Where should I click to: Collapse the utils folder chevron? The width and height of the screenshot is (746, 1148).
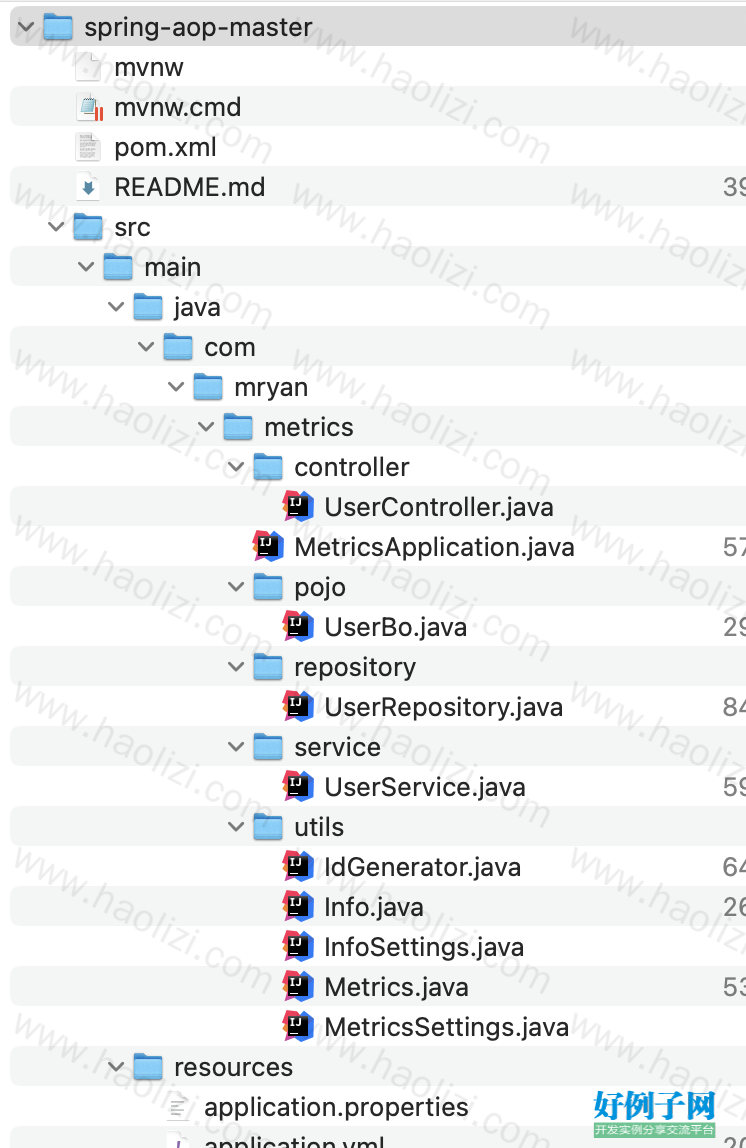click(236, 827)
